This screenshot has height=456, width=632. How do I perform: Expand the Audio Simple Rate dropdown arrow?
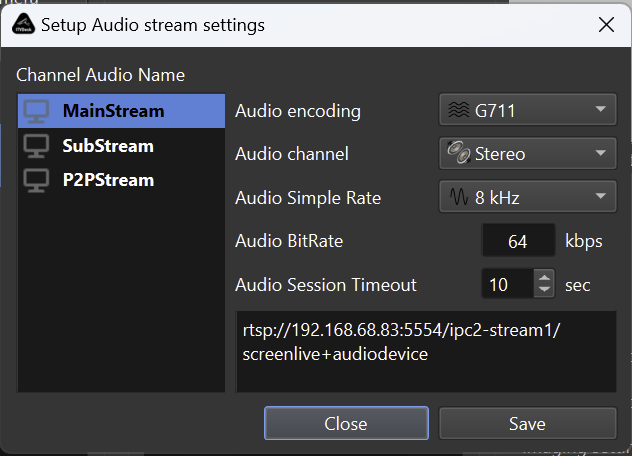600,197
